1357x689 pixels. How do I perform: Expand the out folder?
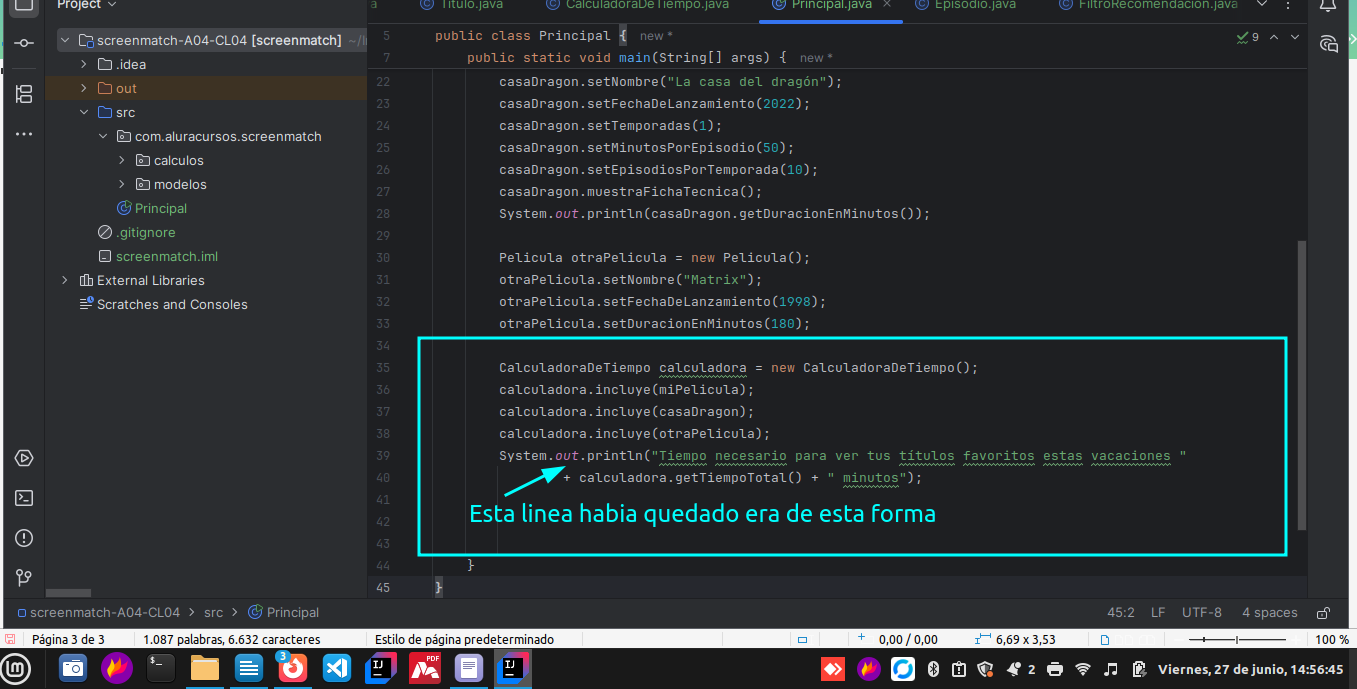point(85,88)
